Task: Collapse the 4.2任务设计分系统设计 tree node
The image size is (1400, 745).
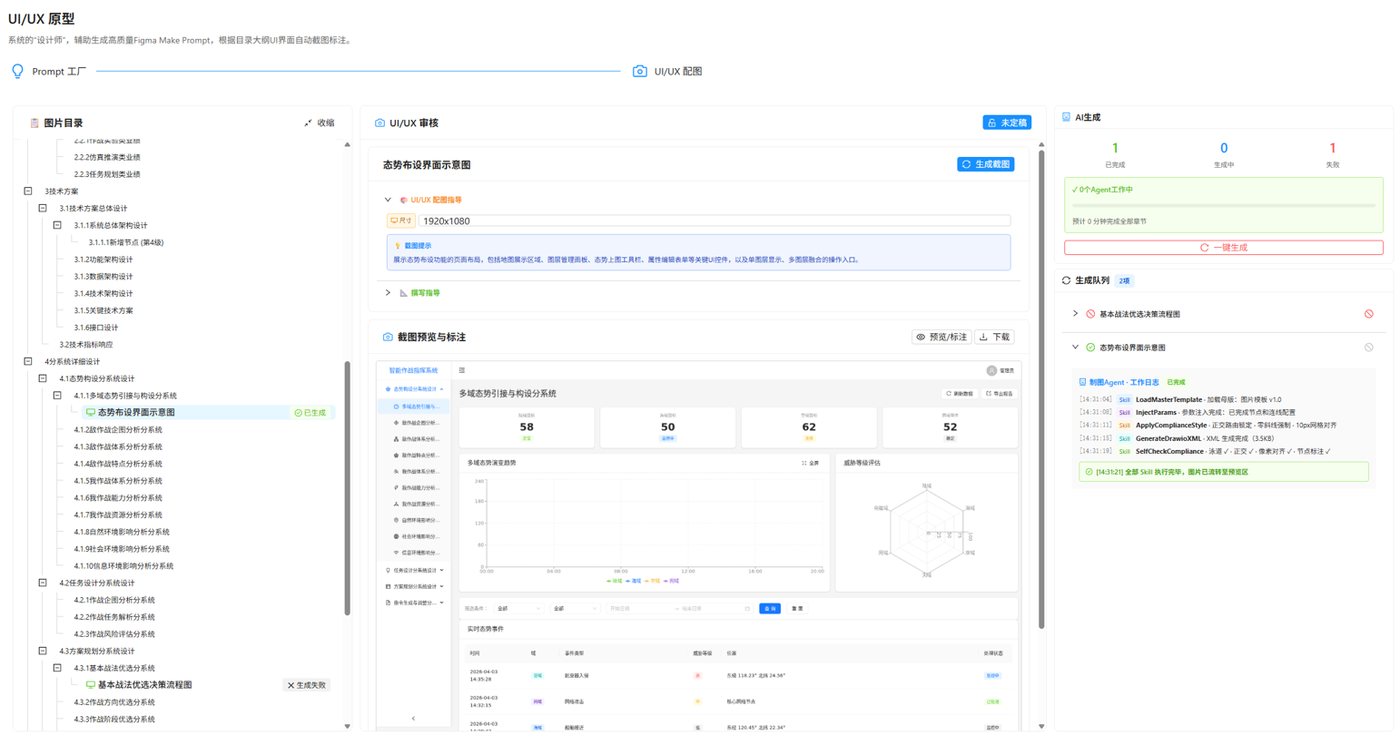Action: [42, 583]
